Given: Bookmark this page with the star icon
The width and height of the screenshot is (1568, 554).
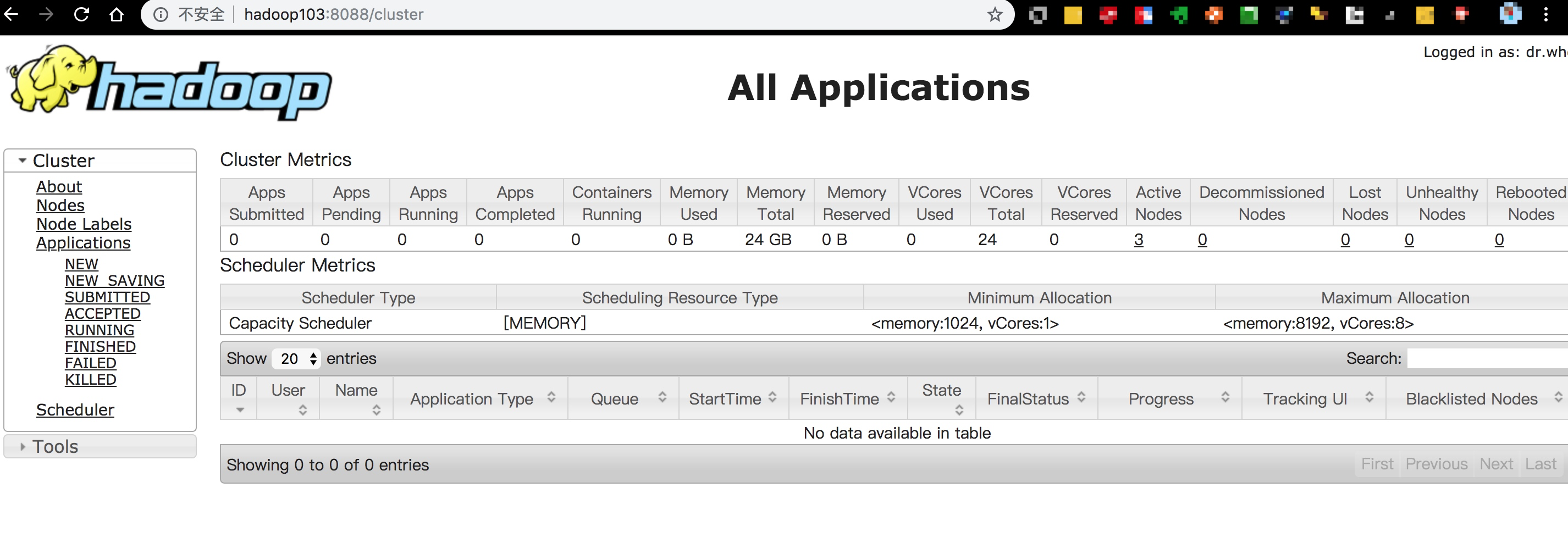Looking at the screenshot, I should coord(995,15).
